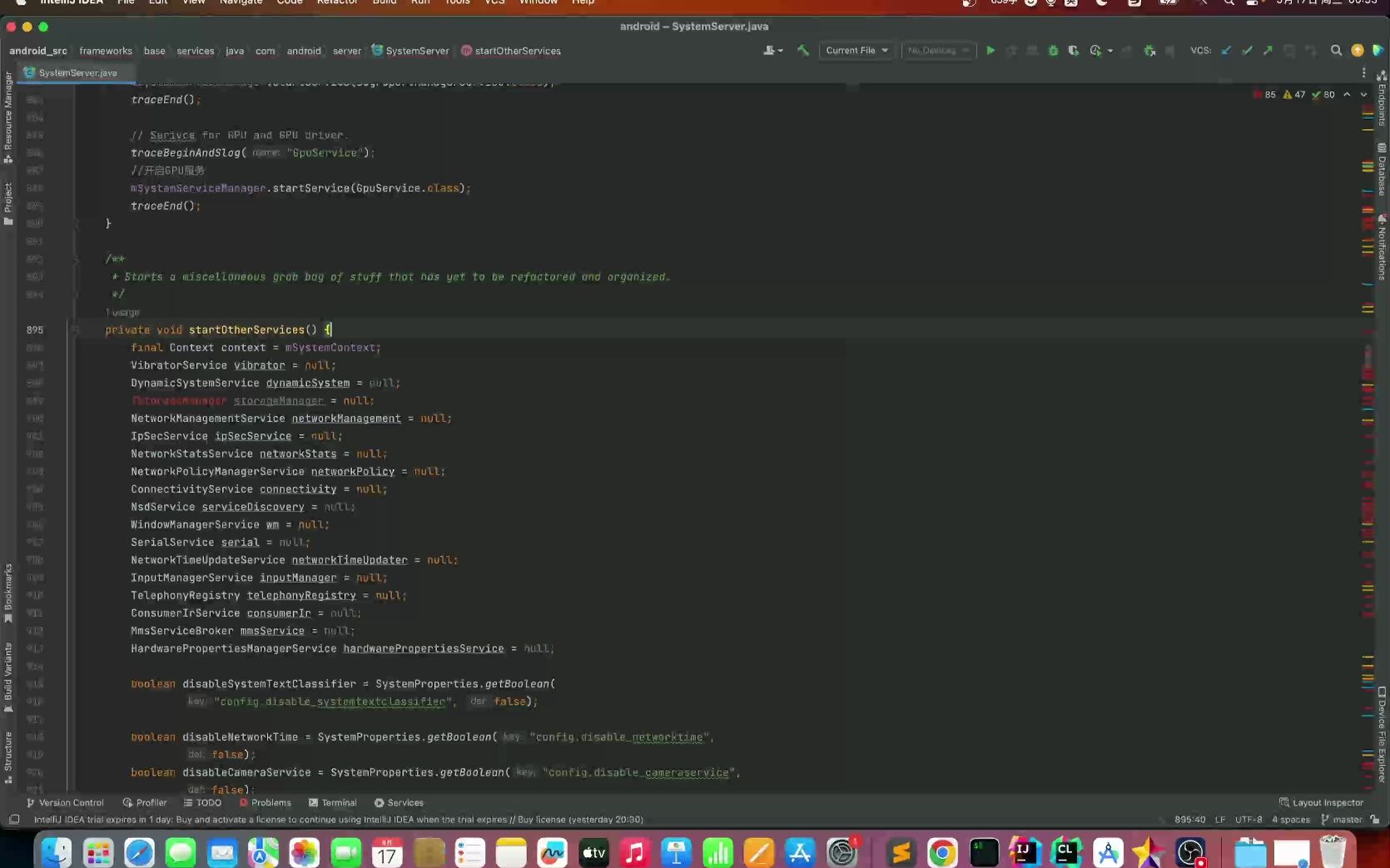Commit changes via the green checkmark VCS icon
1390x868 pixels.
[1246, 51]
